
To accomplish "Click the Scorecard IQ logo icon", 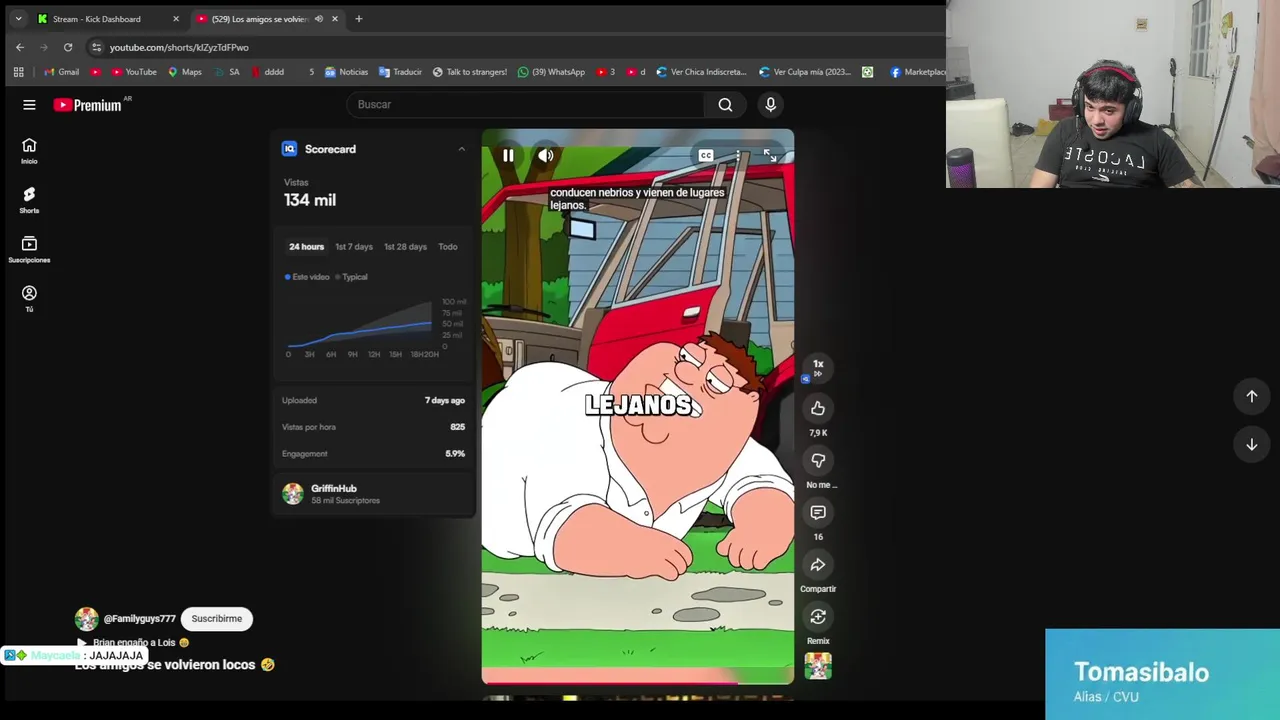I will coord(289,149).
